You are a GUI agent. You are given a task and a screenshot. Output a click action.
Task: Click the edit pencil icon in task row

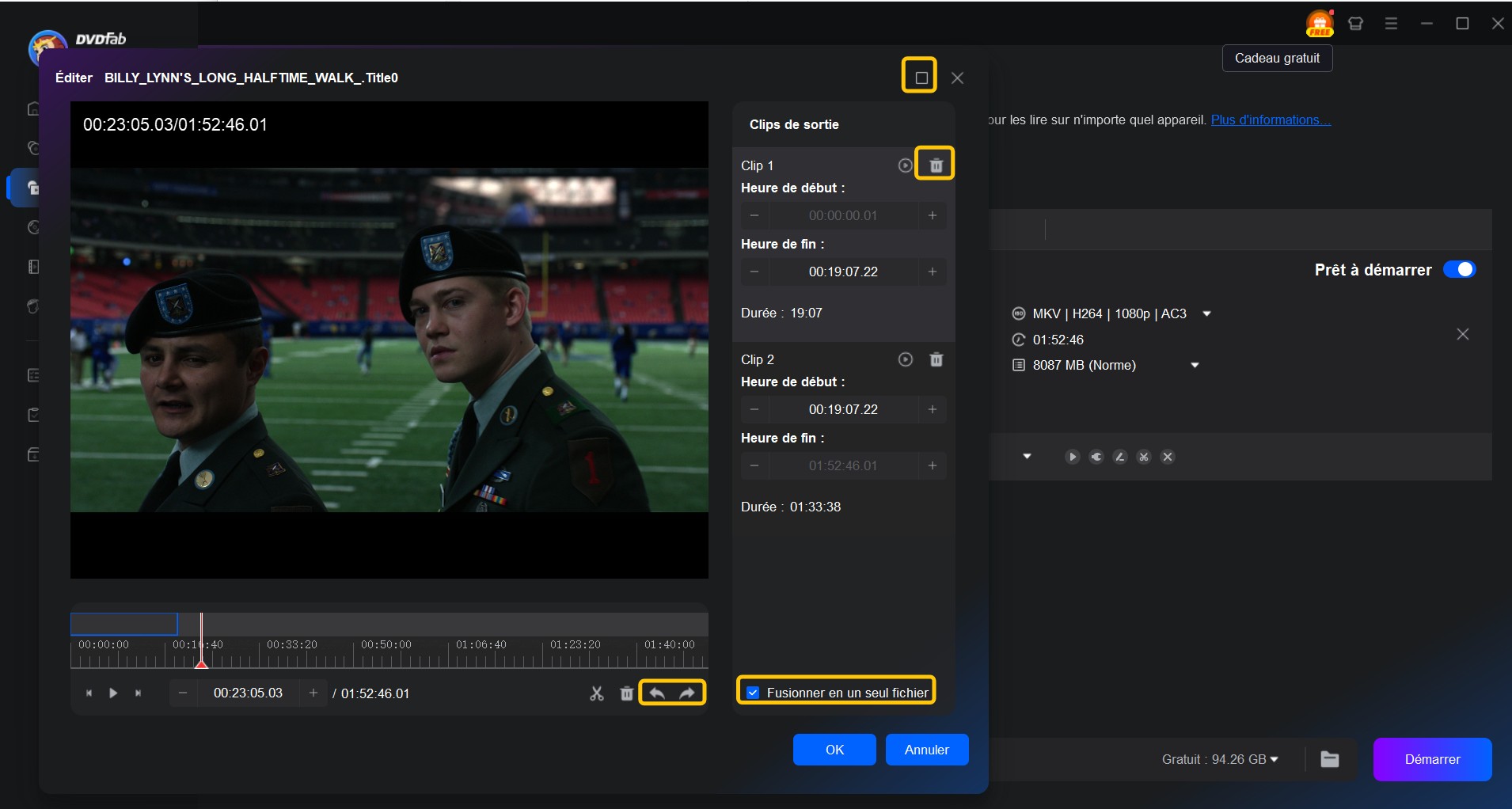(x=1120, y=457)
